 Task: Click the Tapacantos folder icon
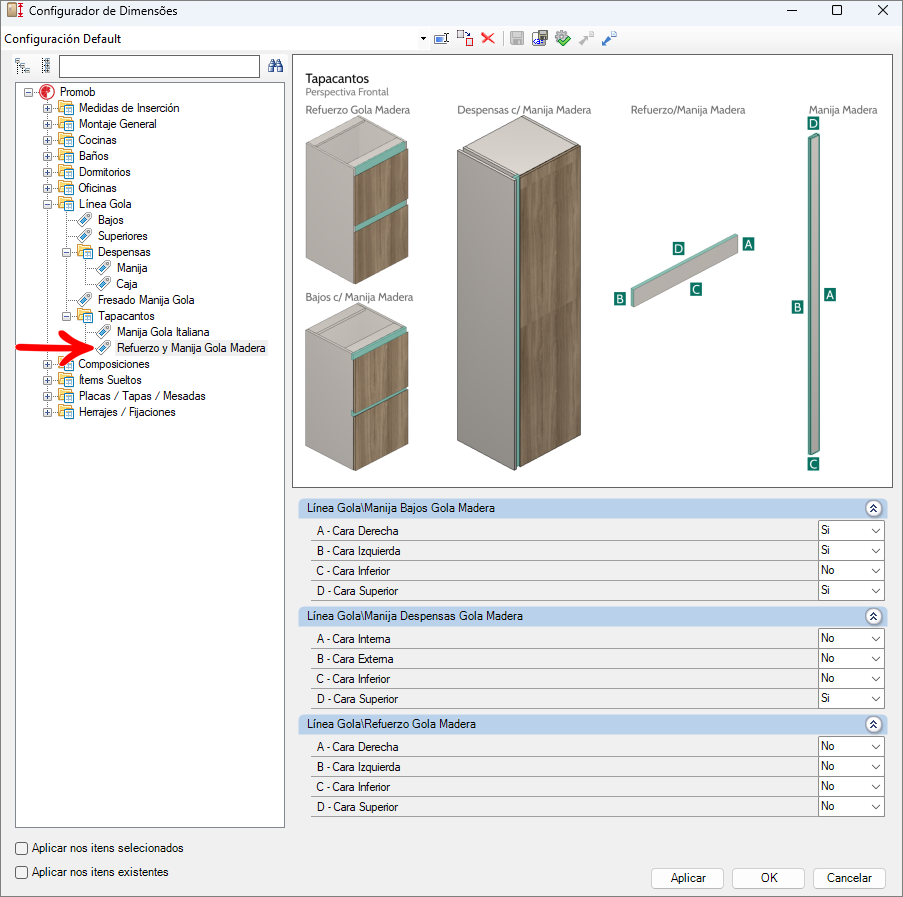pos(85,316)
